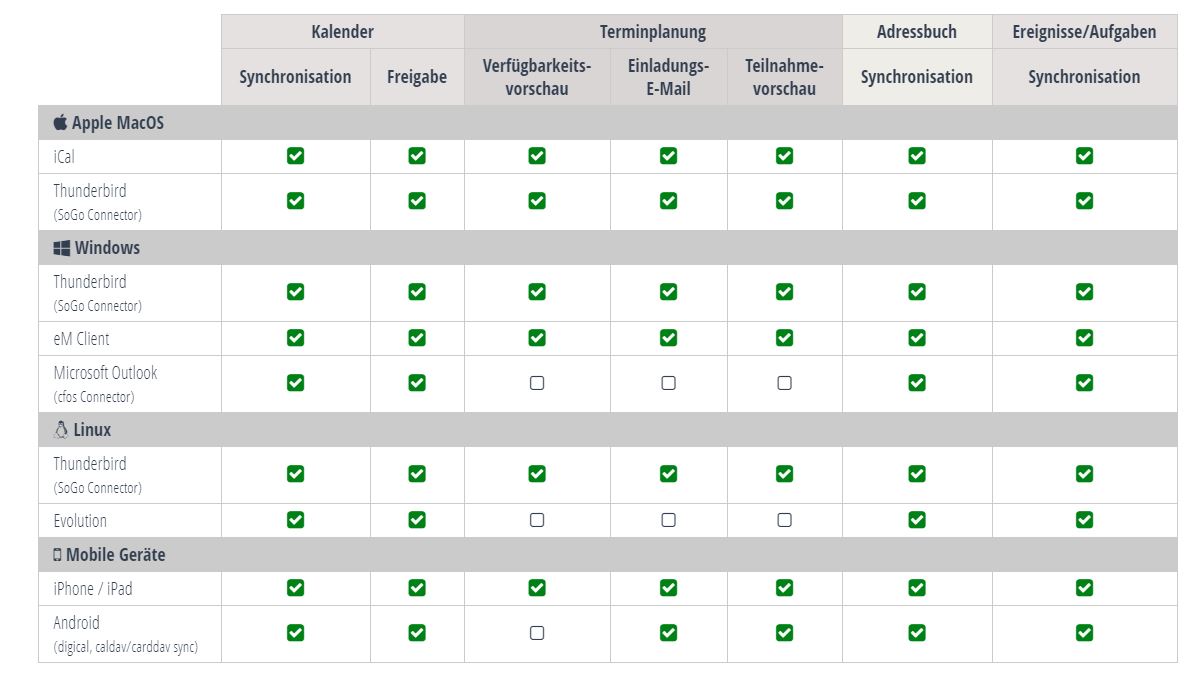Click the Einladungs-E-Mail column header

668,77
